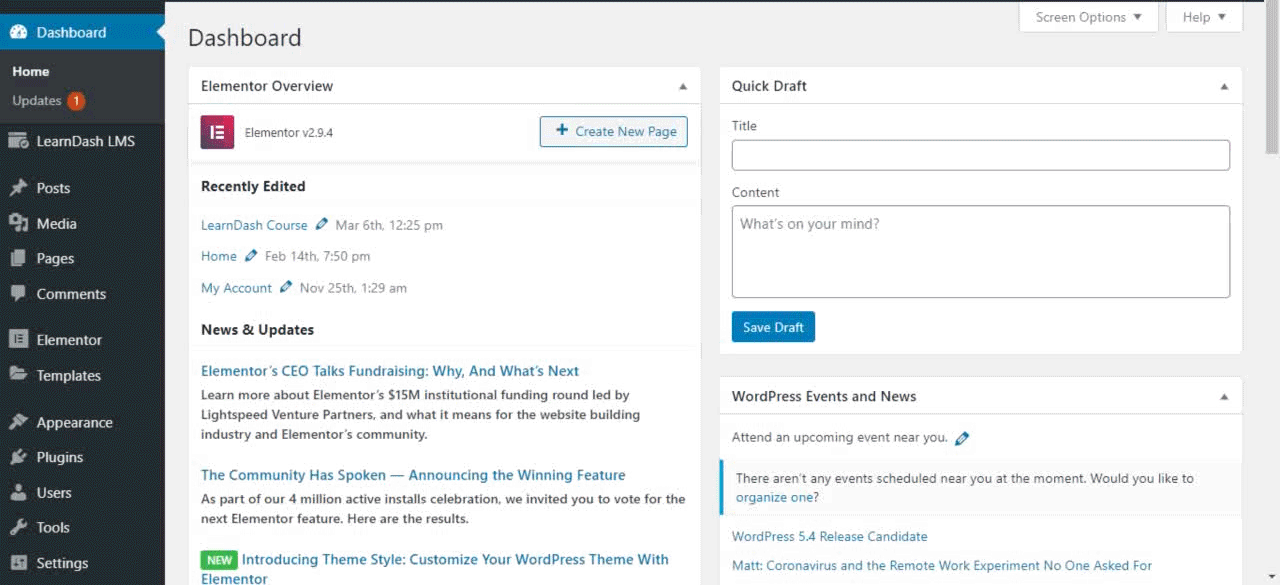Click the Dashboard gauge icon in sidebar

[x=18, y=32]
